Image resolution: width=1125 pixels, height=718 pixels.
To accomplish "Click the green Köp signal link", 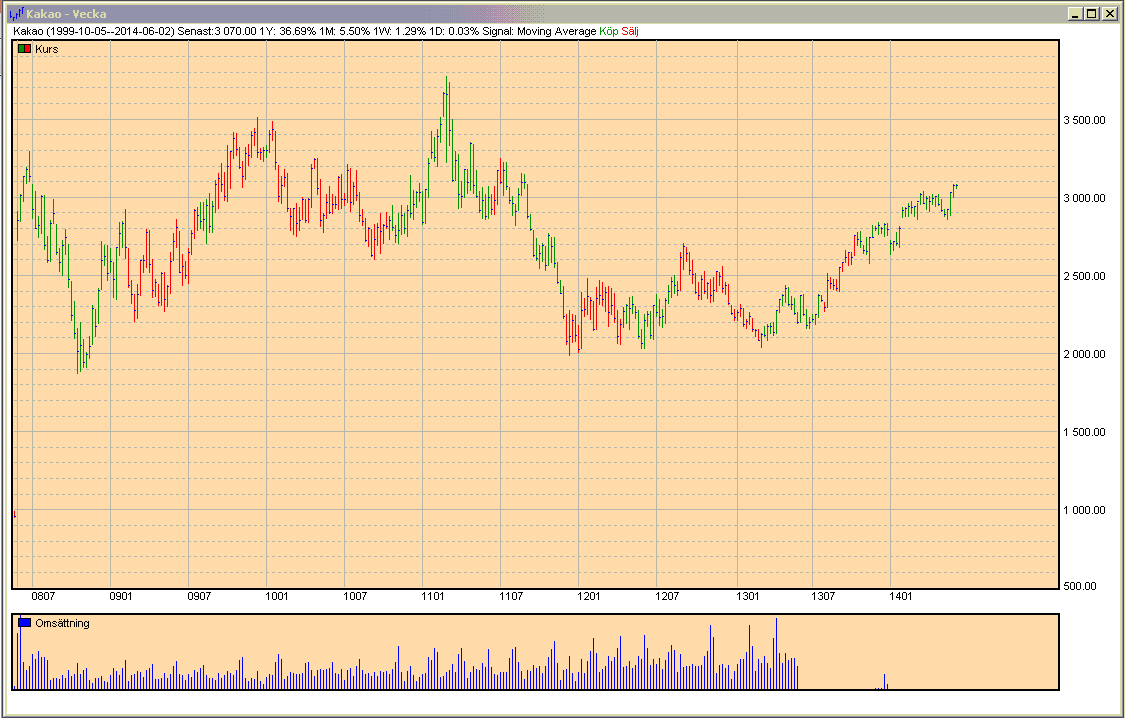I will pyautogui.click(x=608, y=31).
